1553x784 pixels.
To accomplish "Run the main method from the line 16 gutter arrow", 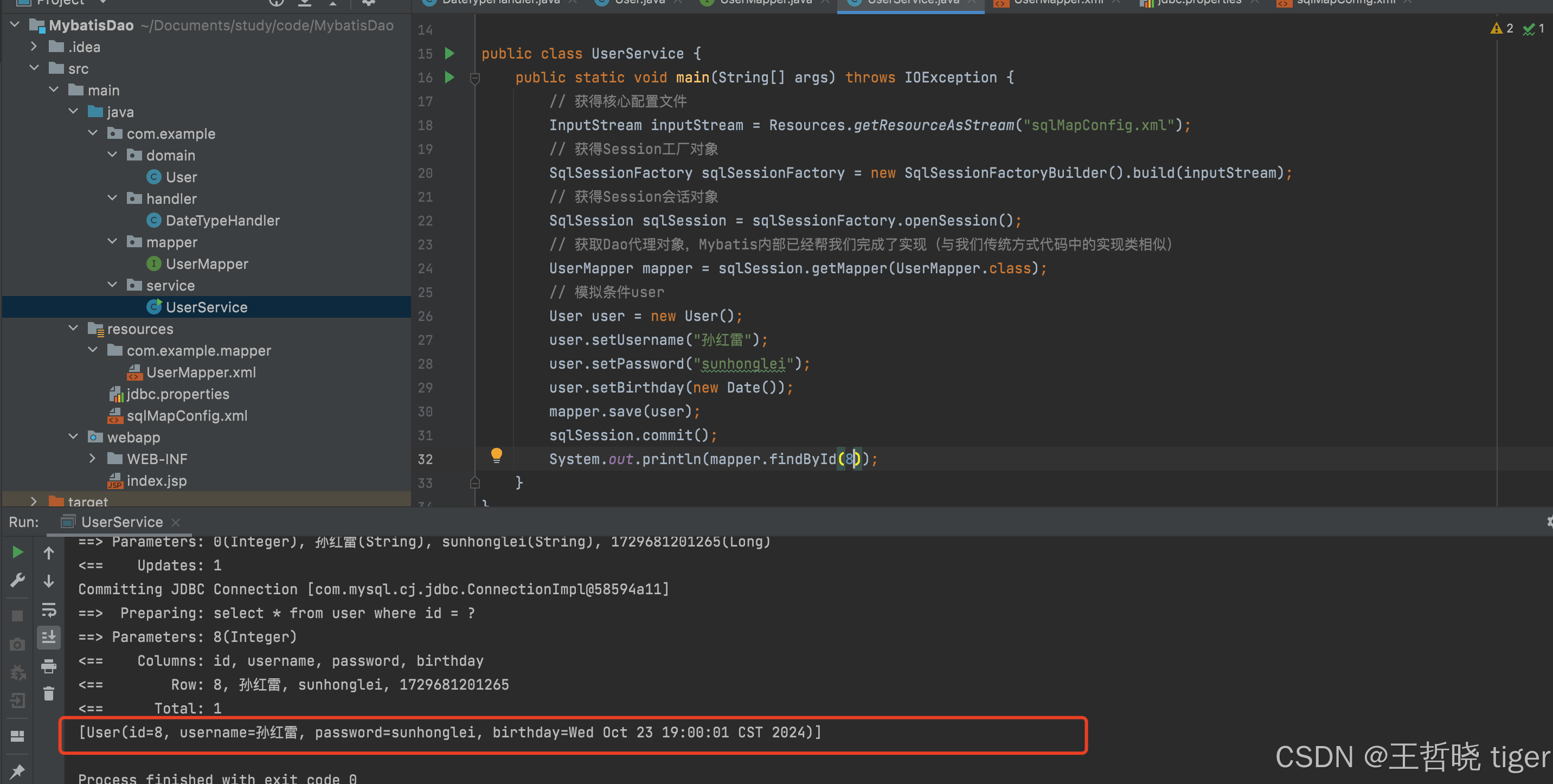I will click(x=449, y=77).
